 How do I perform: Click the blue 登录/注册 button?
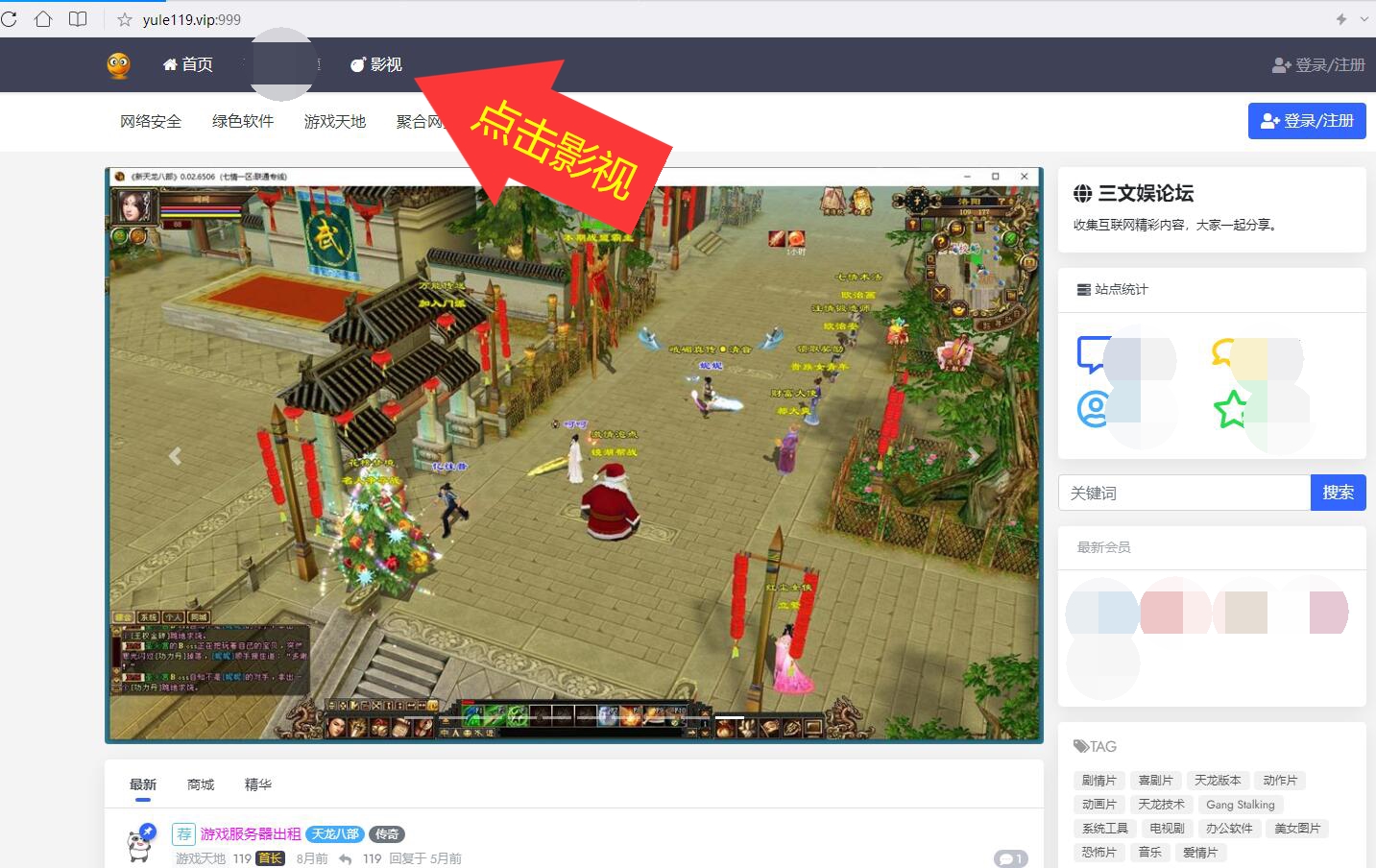(x=1307, y=121)
